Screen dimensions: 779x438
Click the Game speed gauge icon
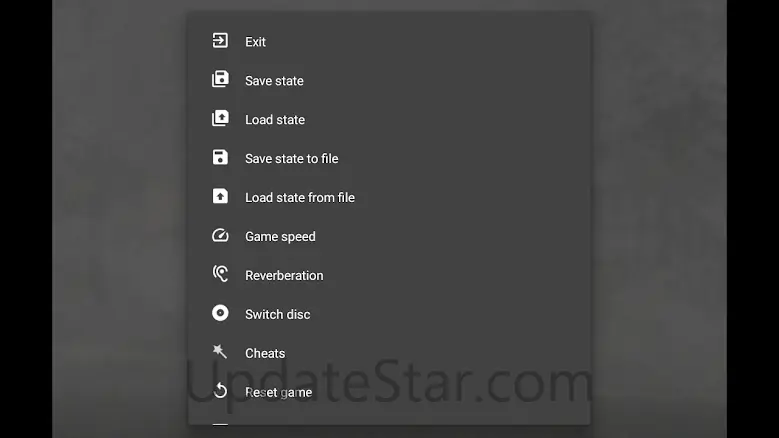click(220, 236)
